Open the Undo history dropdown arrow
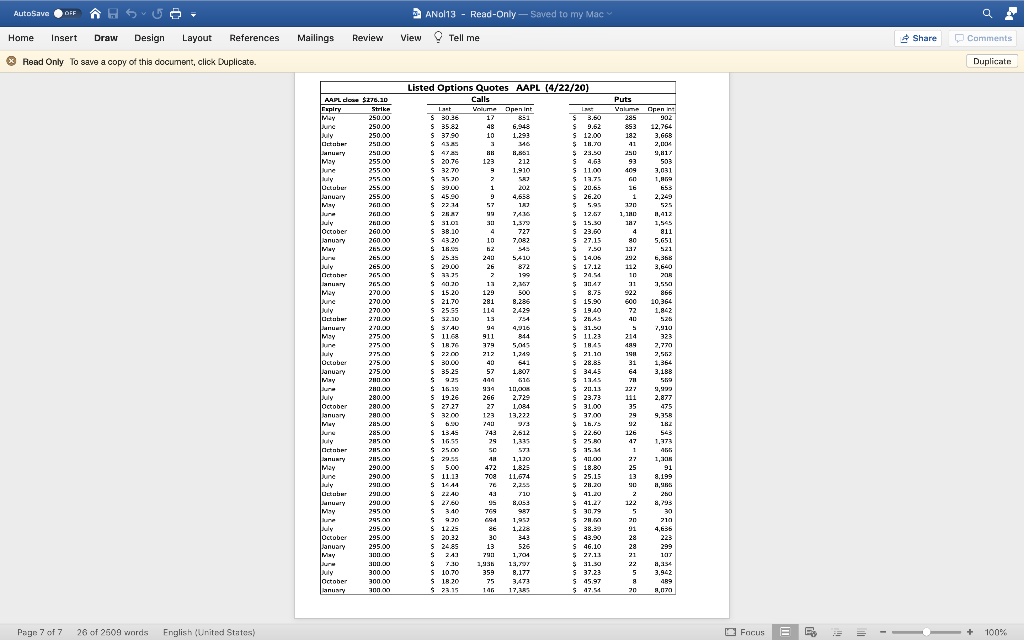 (143, 13)
